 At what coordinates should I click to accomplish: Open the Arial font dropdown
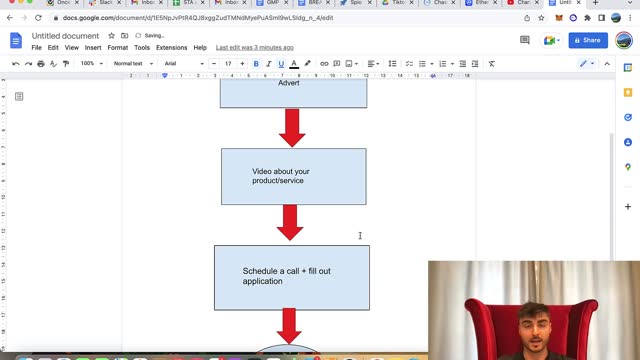[184, 64]
